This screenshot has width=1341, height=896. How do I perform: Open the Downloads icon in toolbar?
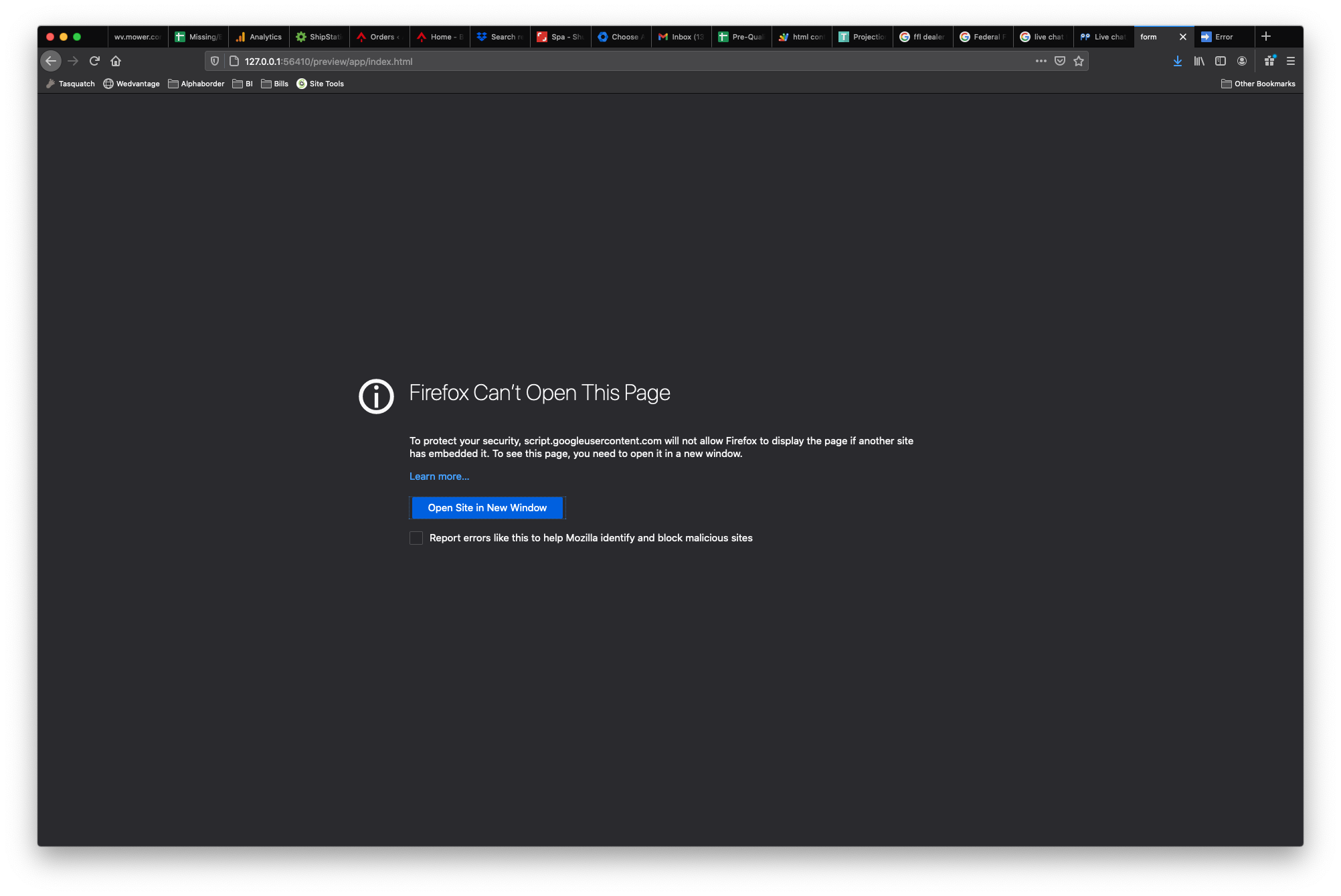pos(1177,61)
